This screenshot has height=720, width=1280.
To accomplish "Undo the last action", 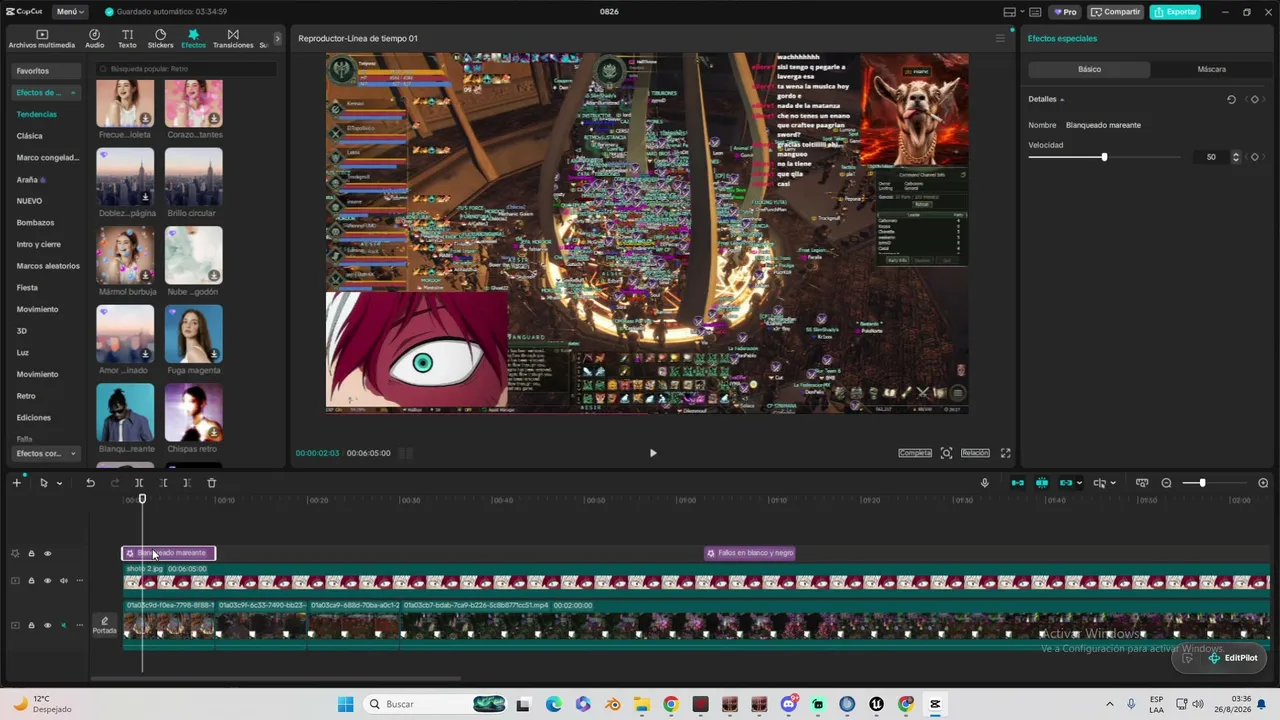I will tap(90, 483).
